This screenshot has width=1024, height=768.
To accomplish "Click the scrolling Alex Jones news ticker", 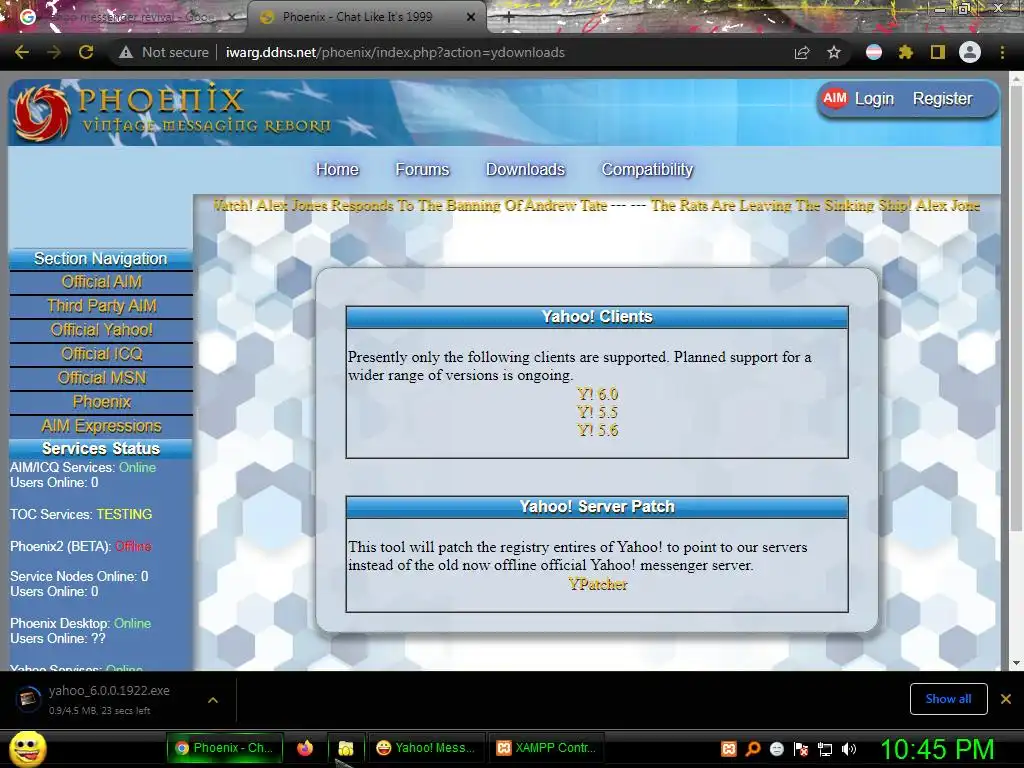I will [x=596, y=205].
